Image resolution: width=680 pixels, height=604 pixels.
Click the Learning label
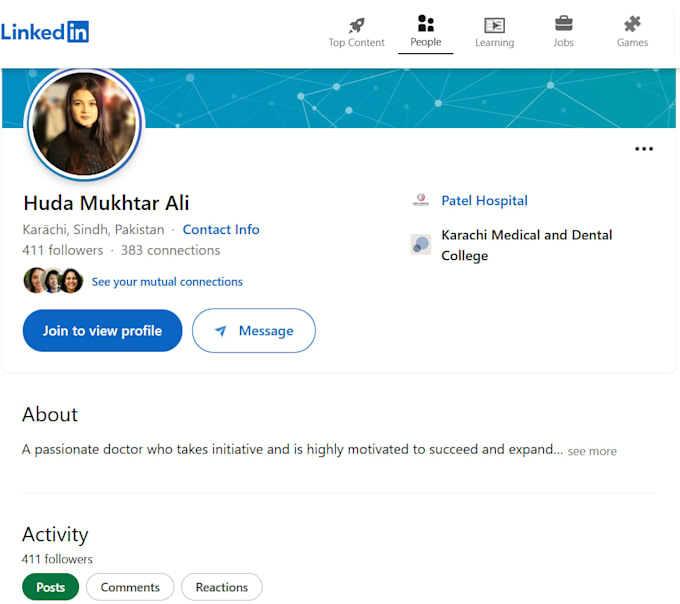click(494, 42)
